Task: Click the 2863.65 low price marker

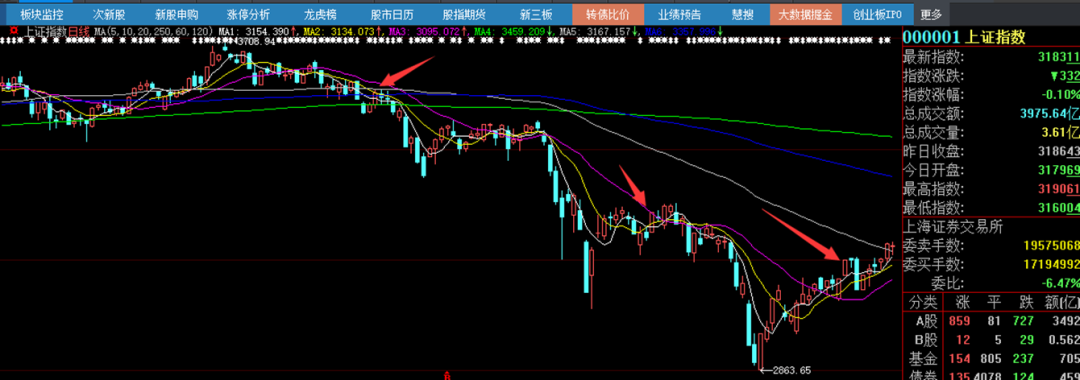Action: (792, 370)
